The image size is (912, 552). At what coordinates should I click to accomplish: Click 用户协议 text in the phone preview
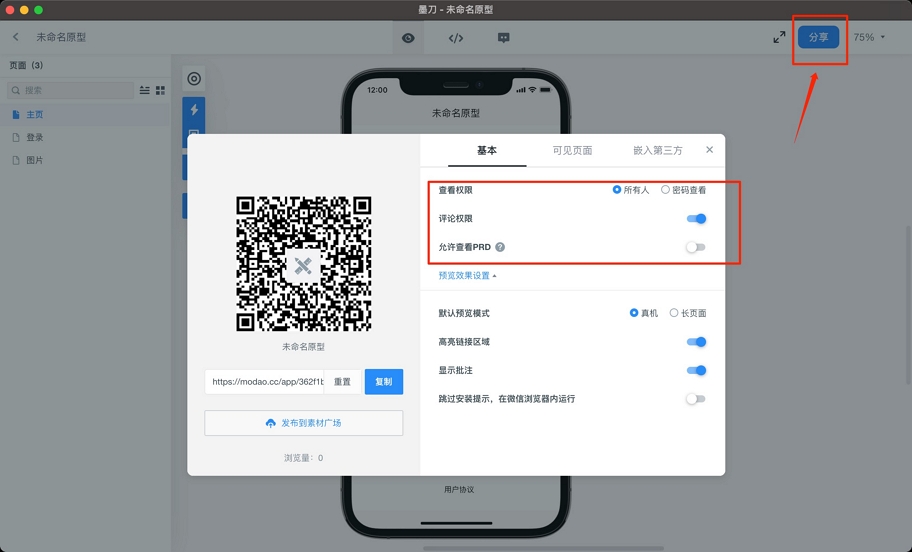point(459,490)
